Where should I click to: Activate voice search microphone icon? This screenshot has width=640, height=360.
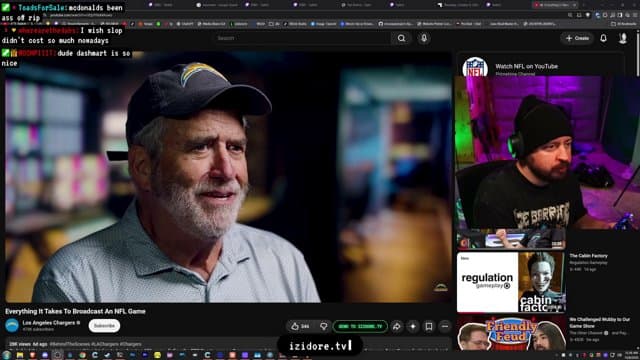point(424,38)
